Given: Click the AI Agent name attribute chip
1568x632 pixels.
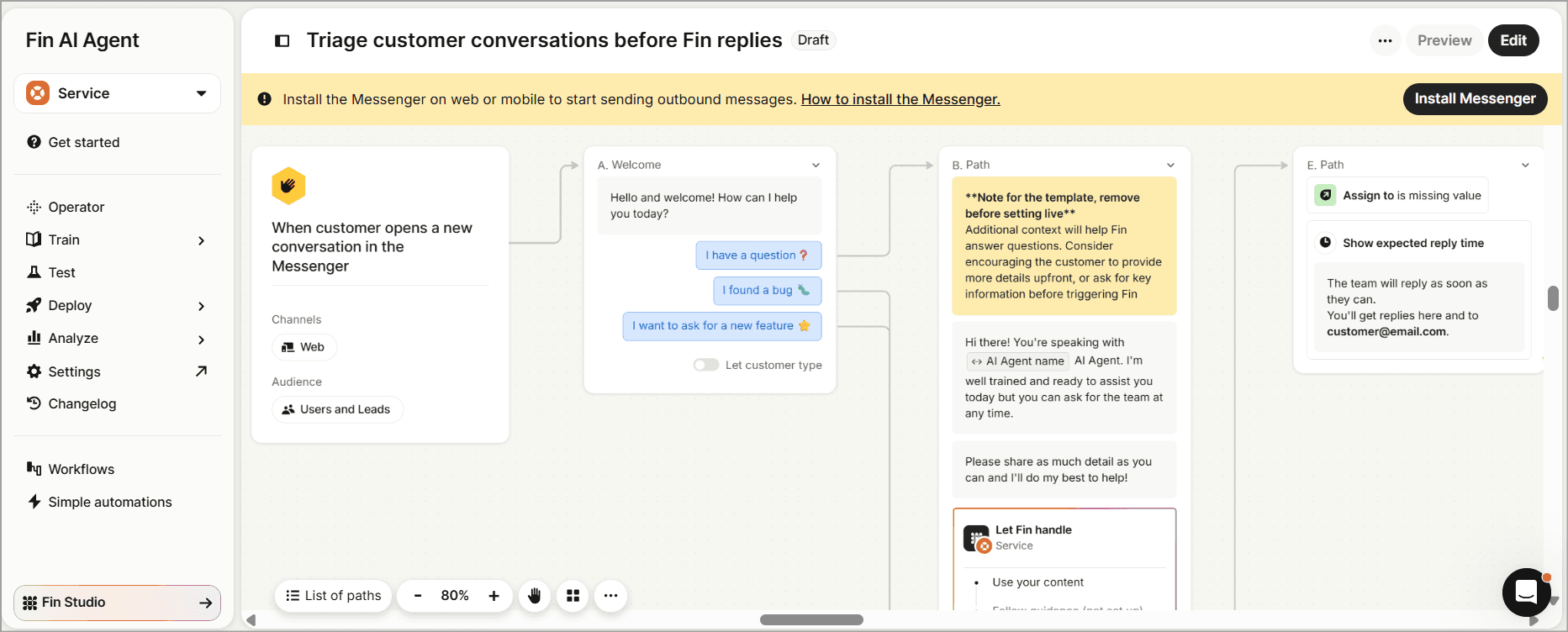Looking at the screenshot, I should pyautogui.click(x=1017, y=361).
